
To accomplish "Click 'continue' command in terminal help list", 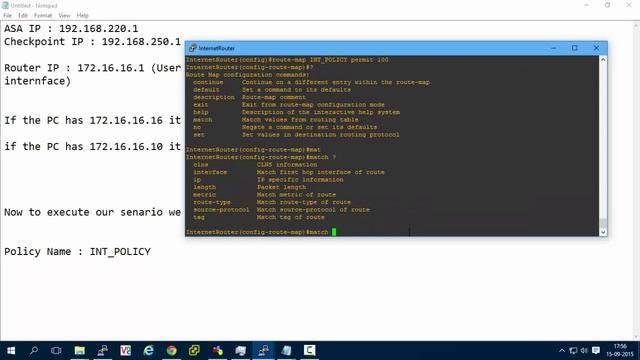I will (208, 82).
